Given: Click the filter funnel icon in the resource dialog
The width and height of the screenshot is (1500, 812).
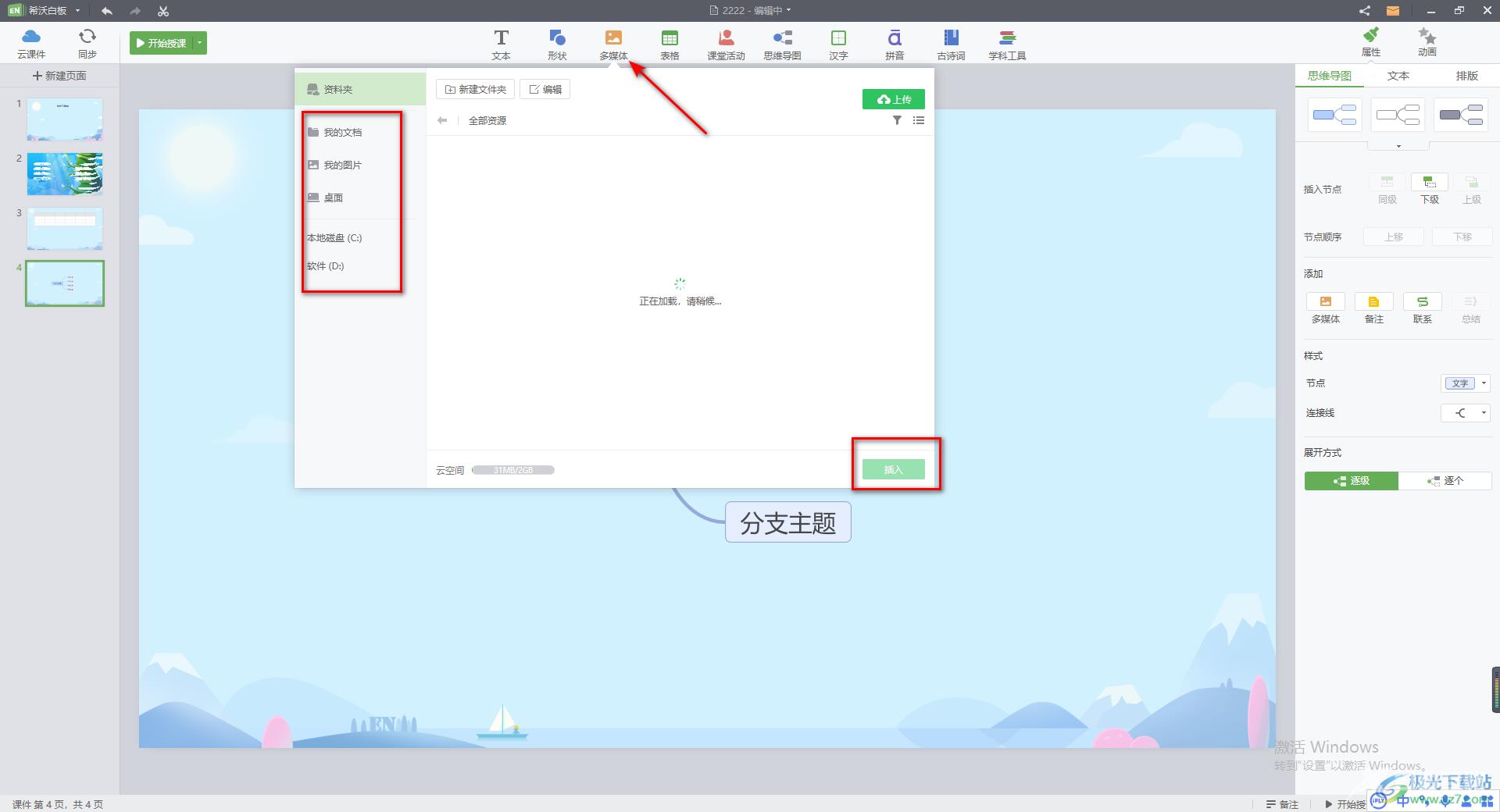Looking at the screenshot, I should pos(897,120).
